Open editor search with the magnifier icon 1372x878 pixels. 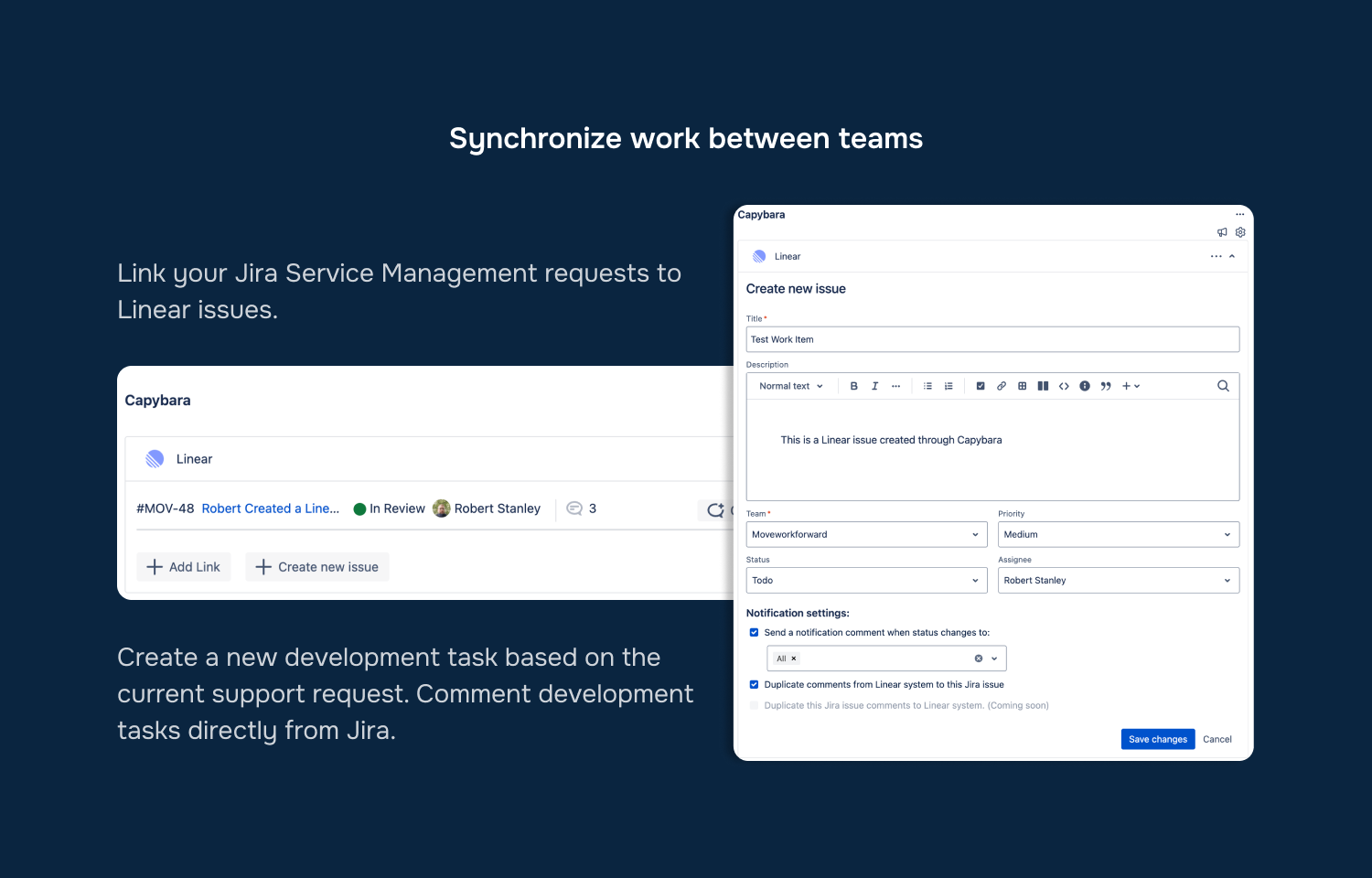1223,385
